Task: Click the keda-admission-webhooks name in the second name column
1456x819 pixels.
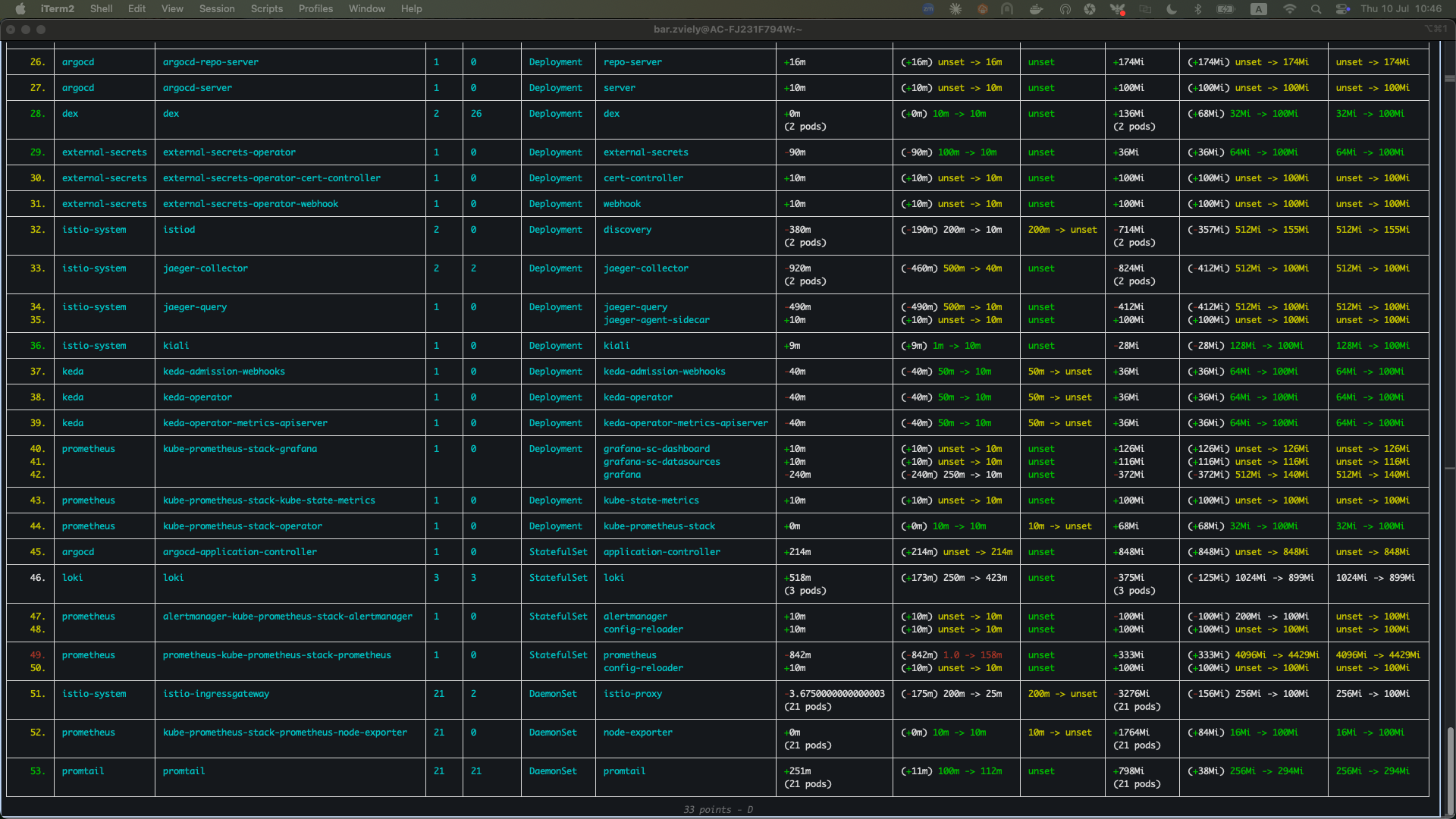Action: coord(224,372)
